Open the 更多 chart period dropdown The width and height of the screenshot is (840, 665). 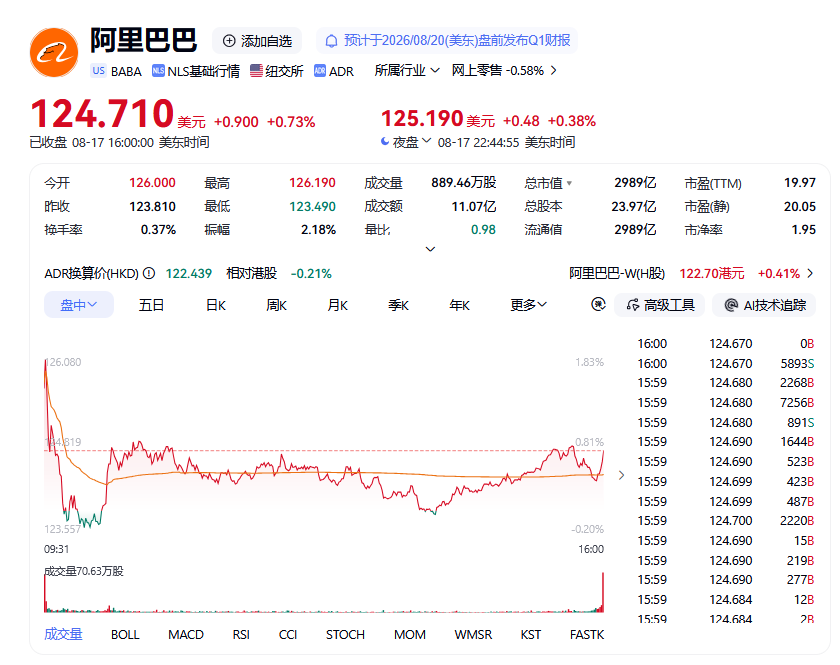tap(528, 305)
